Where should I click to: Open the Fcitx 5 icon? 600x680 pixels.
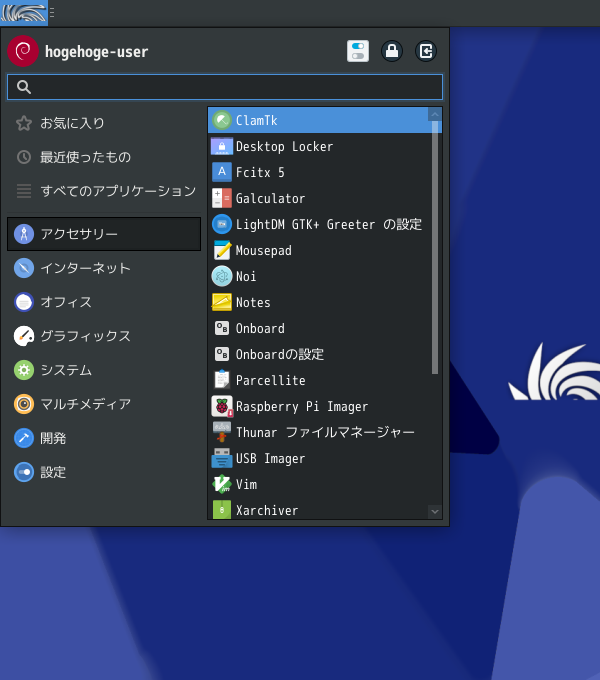point(222,172)
